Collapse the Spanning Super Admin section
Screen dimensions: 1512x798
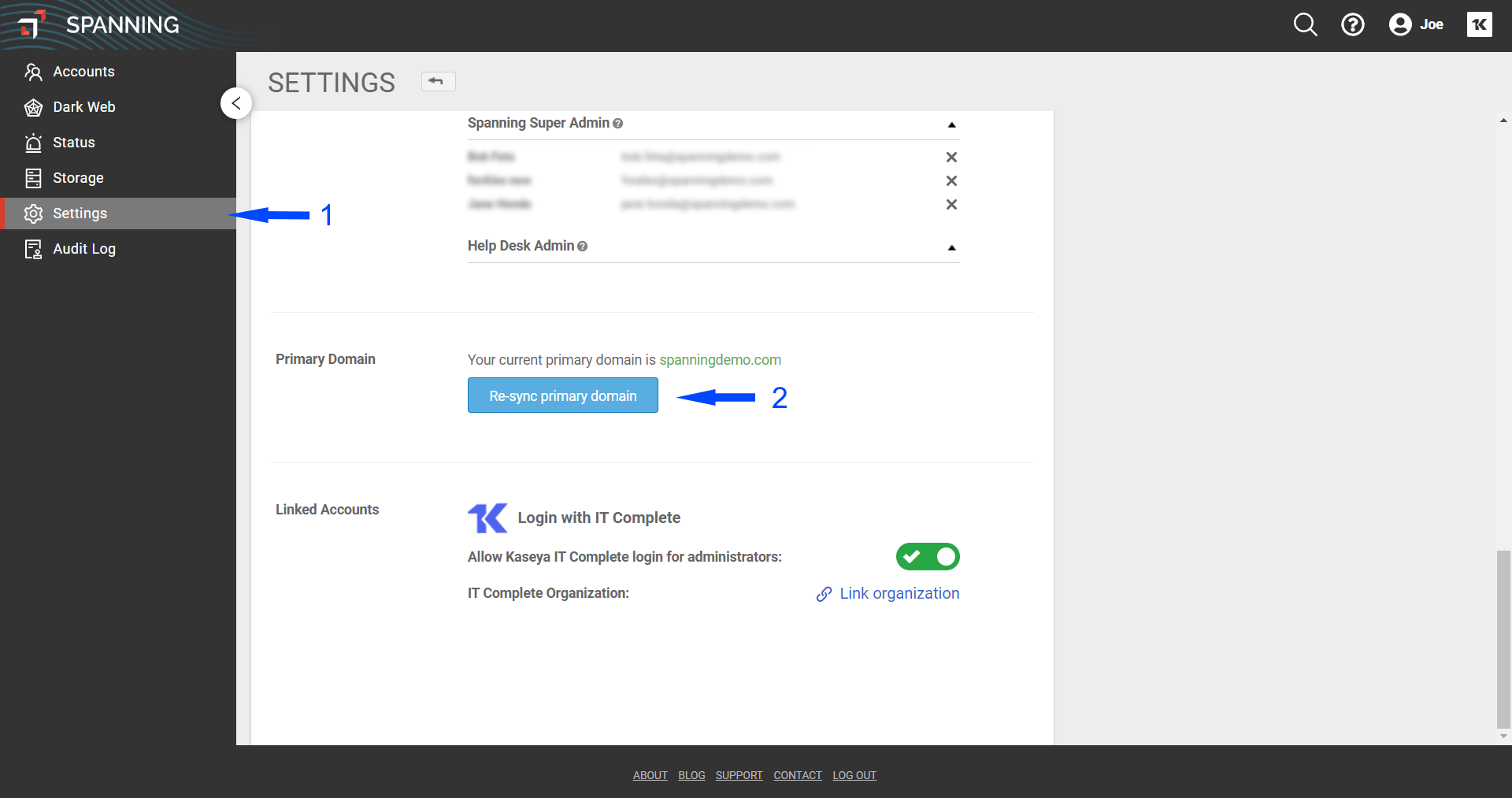click(x=951, y=124)
